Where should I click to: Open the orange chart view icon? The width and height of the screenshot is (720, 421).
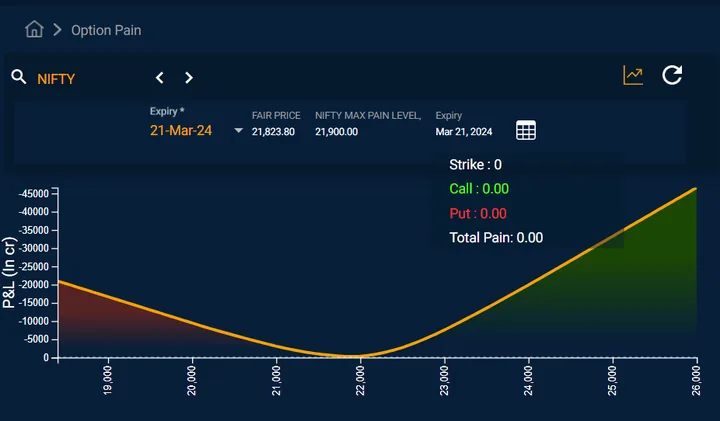point(633,75)
